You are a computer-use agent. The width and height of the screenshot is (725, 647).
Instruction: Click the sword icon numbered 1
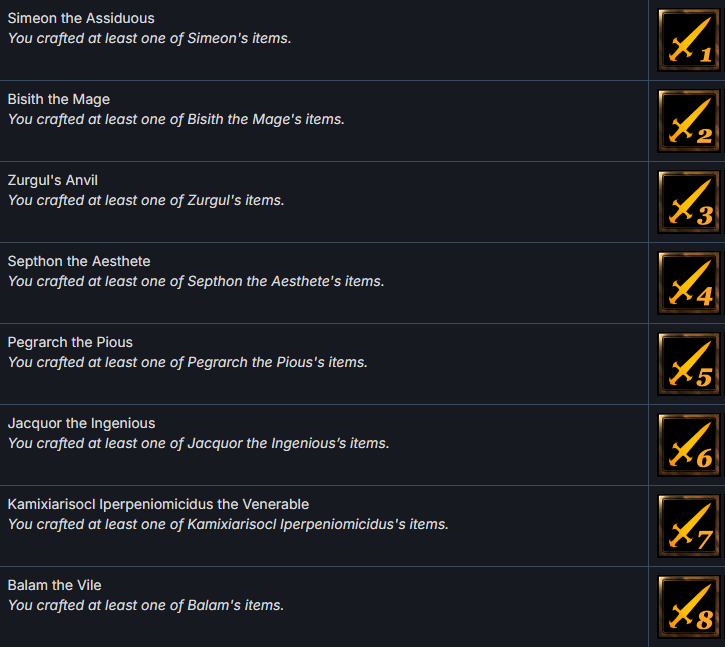(x=690, y=40)
